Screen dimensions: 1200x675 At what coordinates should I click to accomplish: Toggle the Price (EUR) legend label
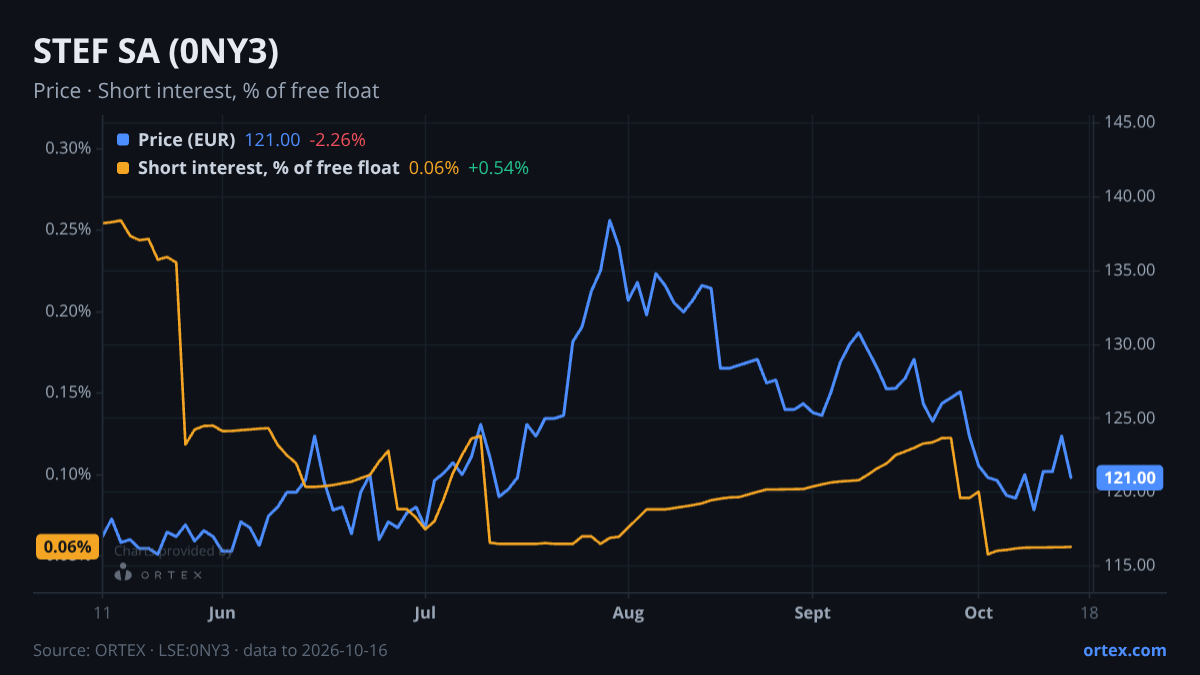[187, 140]
